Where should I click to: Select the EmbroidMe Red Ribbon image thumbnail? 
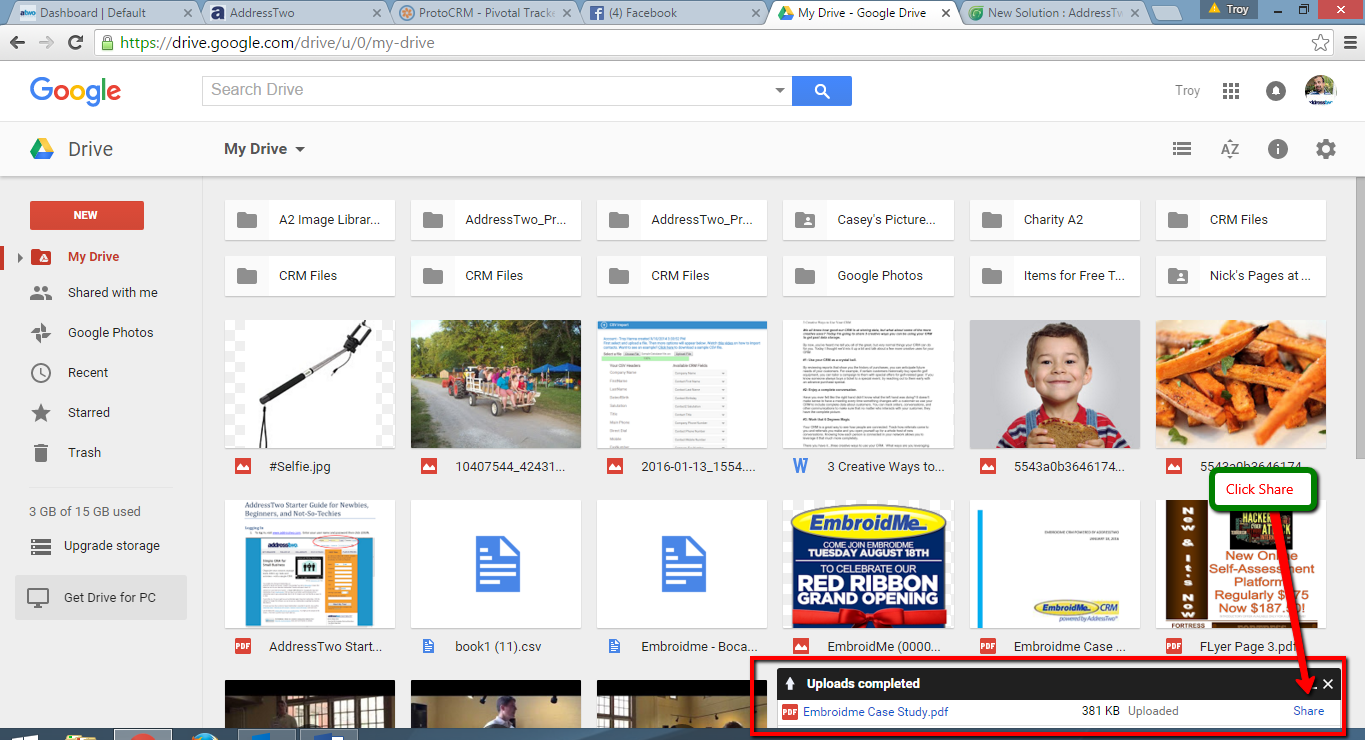coord(868,564)
